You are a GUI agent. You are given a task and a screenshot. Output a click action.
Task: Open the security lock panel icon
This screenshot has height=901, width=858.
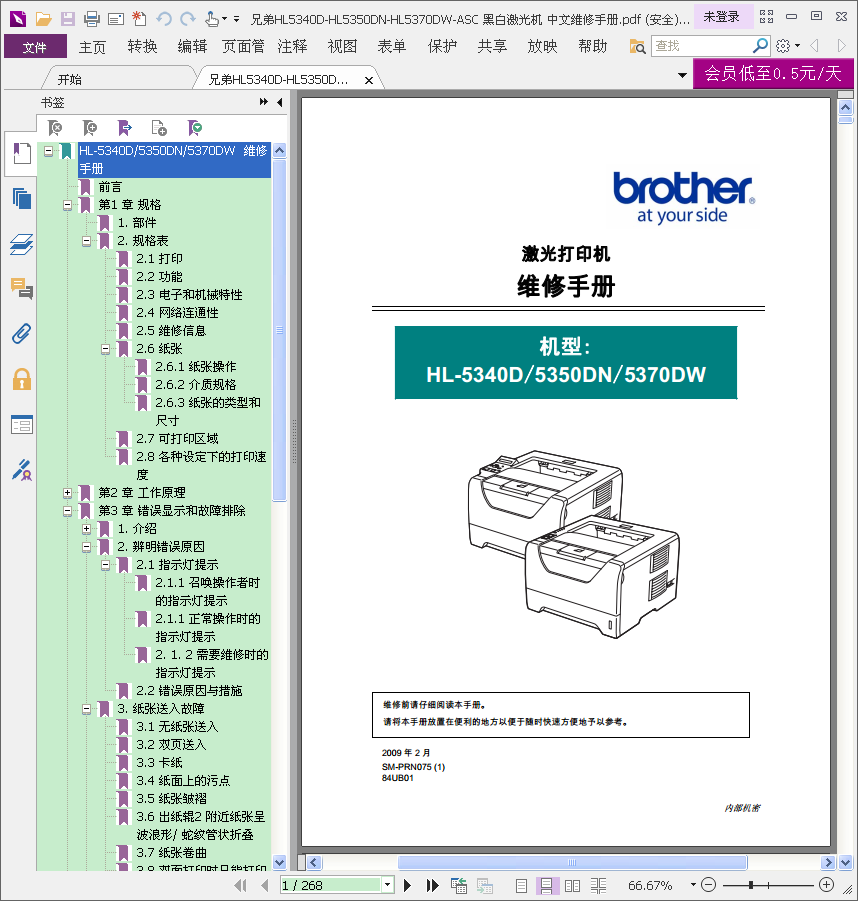[x=22, y=379]
